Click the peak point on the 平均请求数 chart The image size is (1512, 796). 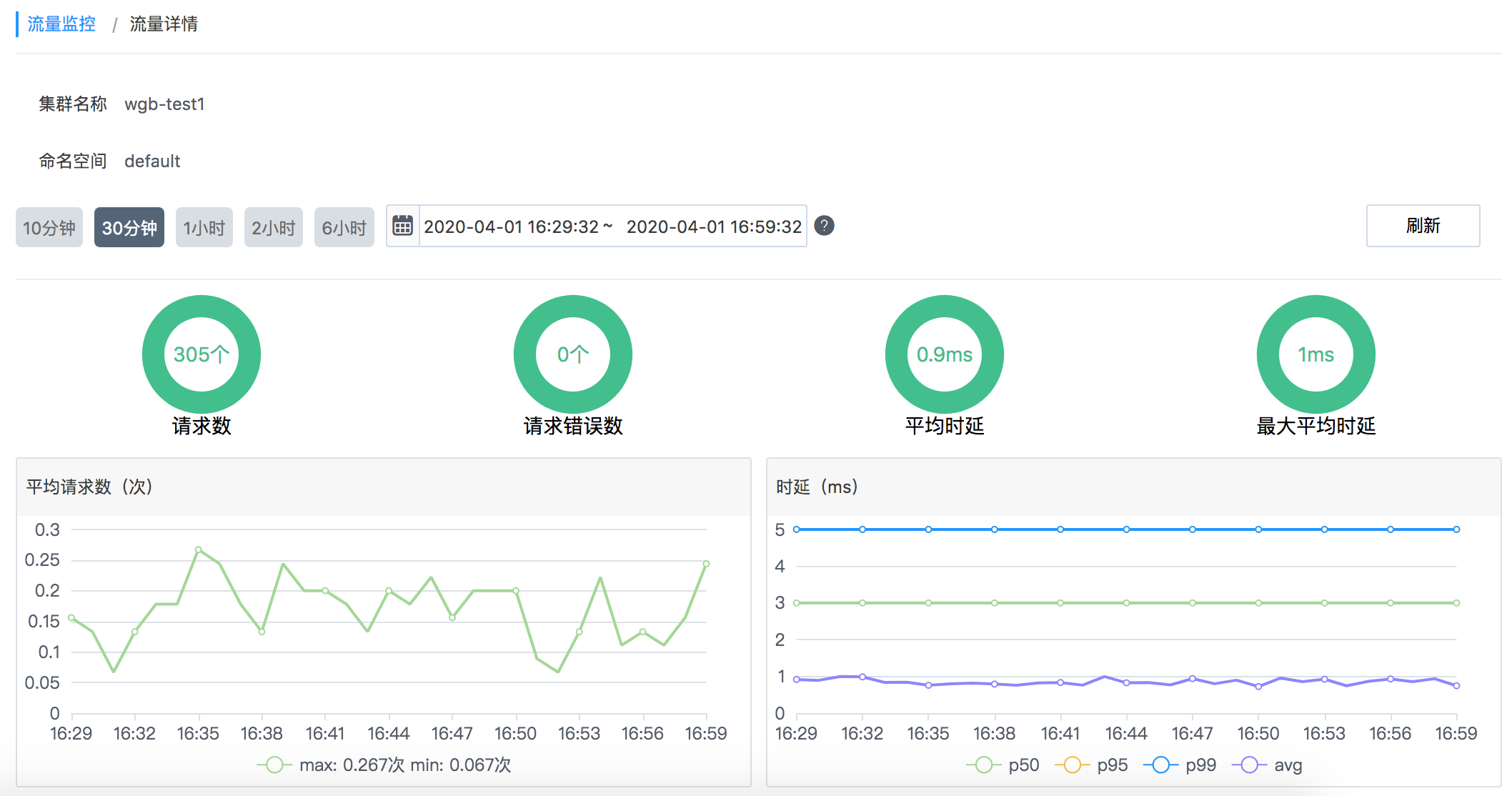pos(199,549)
